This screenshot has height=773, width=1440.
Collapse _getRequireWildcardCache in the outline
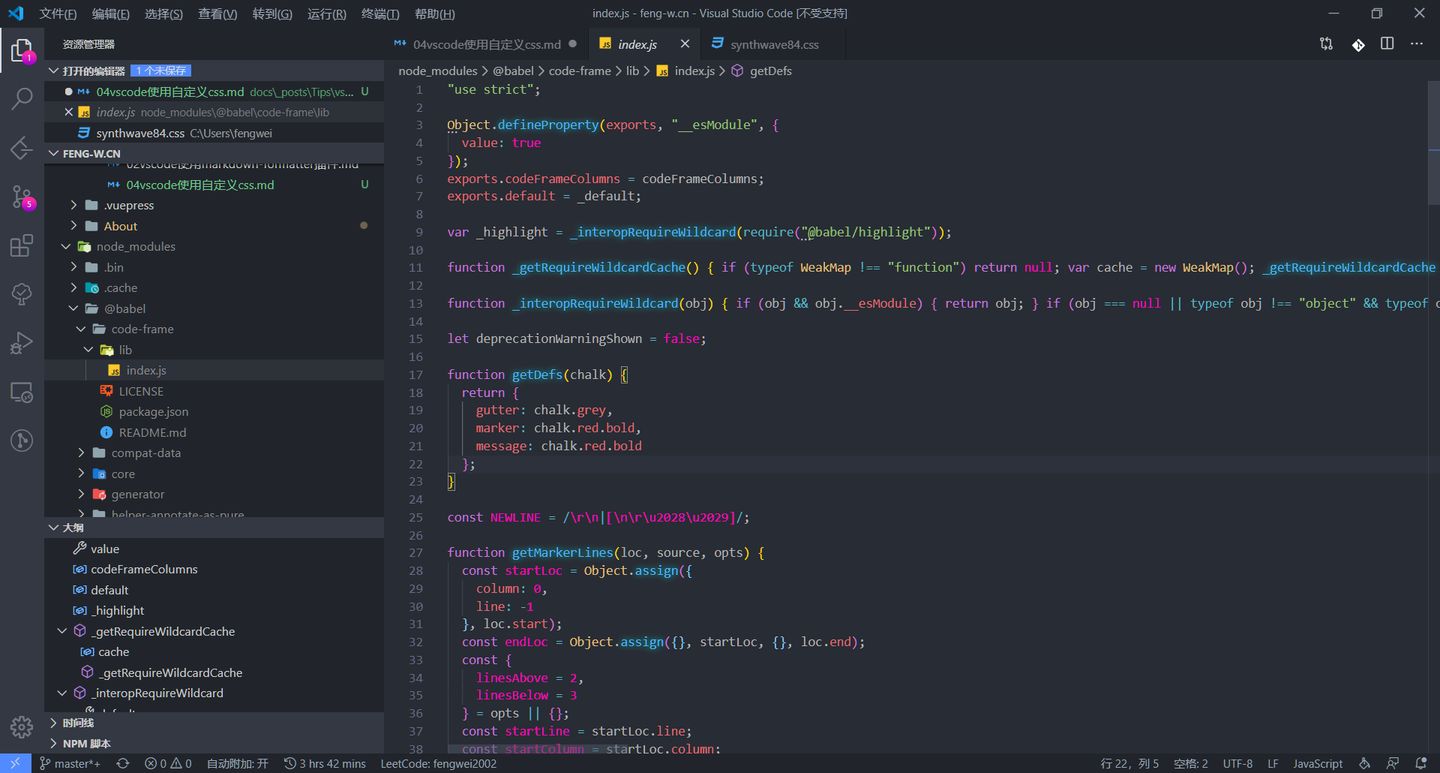(x=62, y=631)
